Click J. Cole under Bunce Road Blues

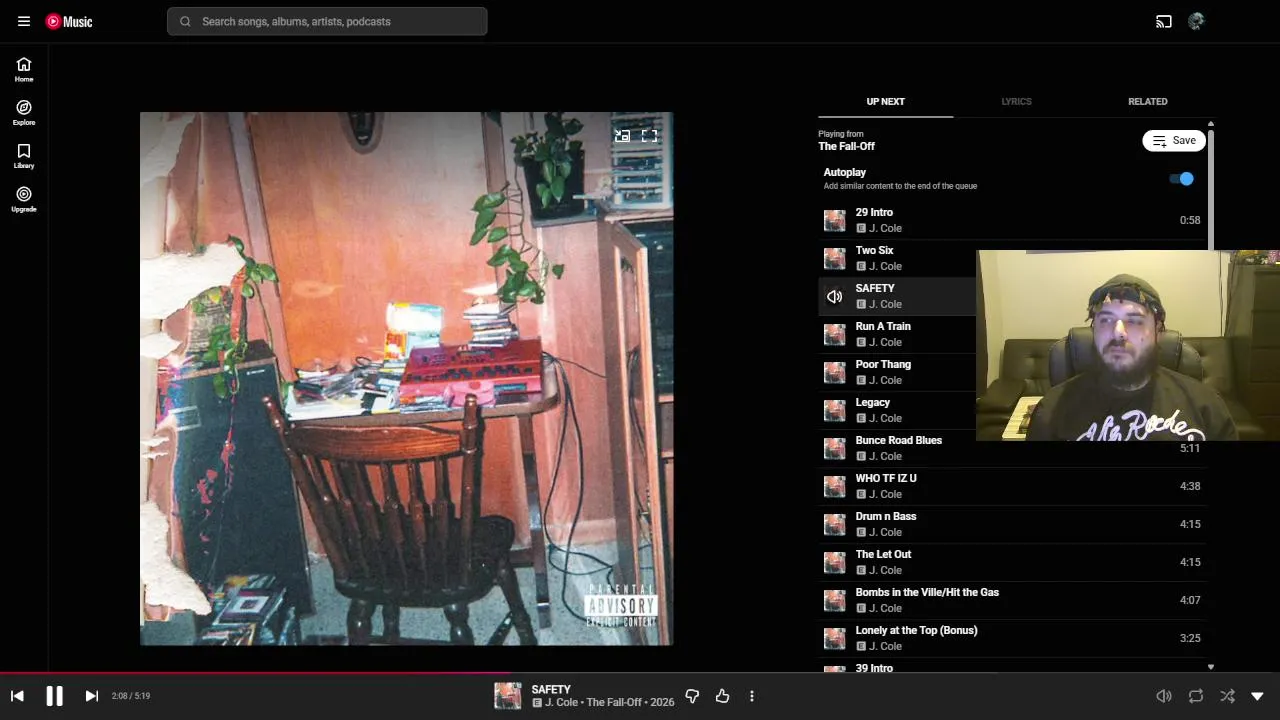[885, 456]
